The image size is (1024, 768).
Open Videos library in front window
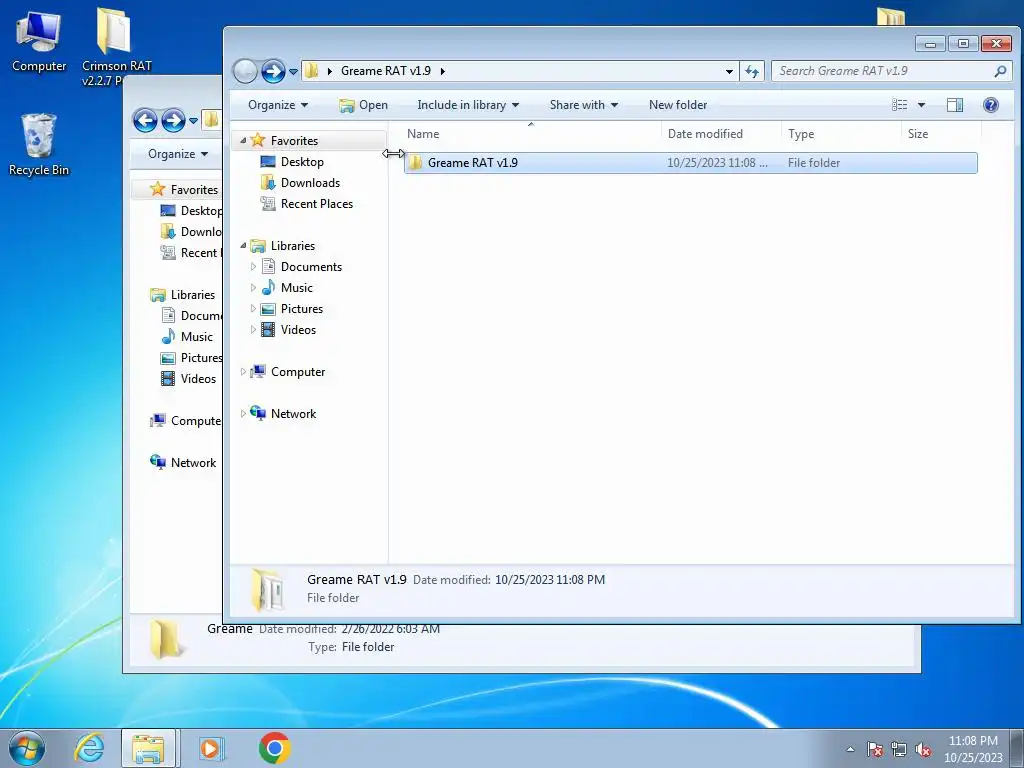point(298,329)
